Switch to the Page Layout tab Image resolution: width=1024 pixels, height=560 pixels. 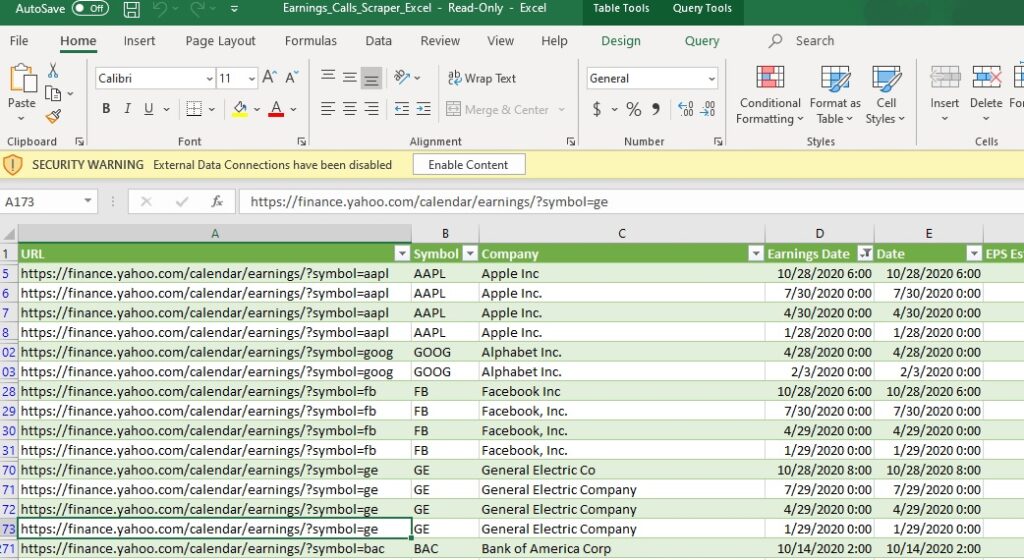click(220, 40)
